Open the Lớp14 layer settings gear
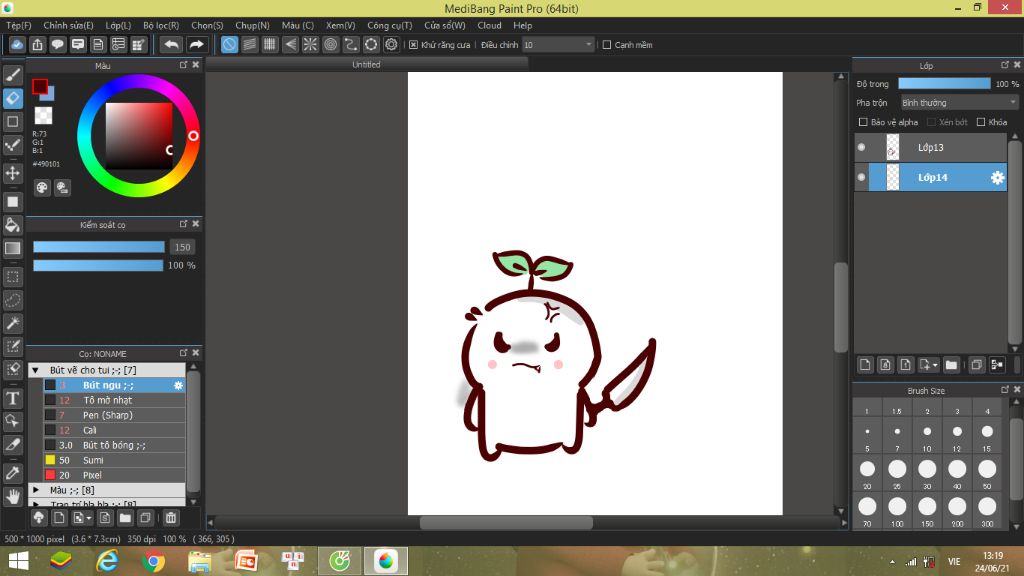This screenshot has width=1024, height=576. click(x=997, y=178)
